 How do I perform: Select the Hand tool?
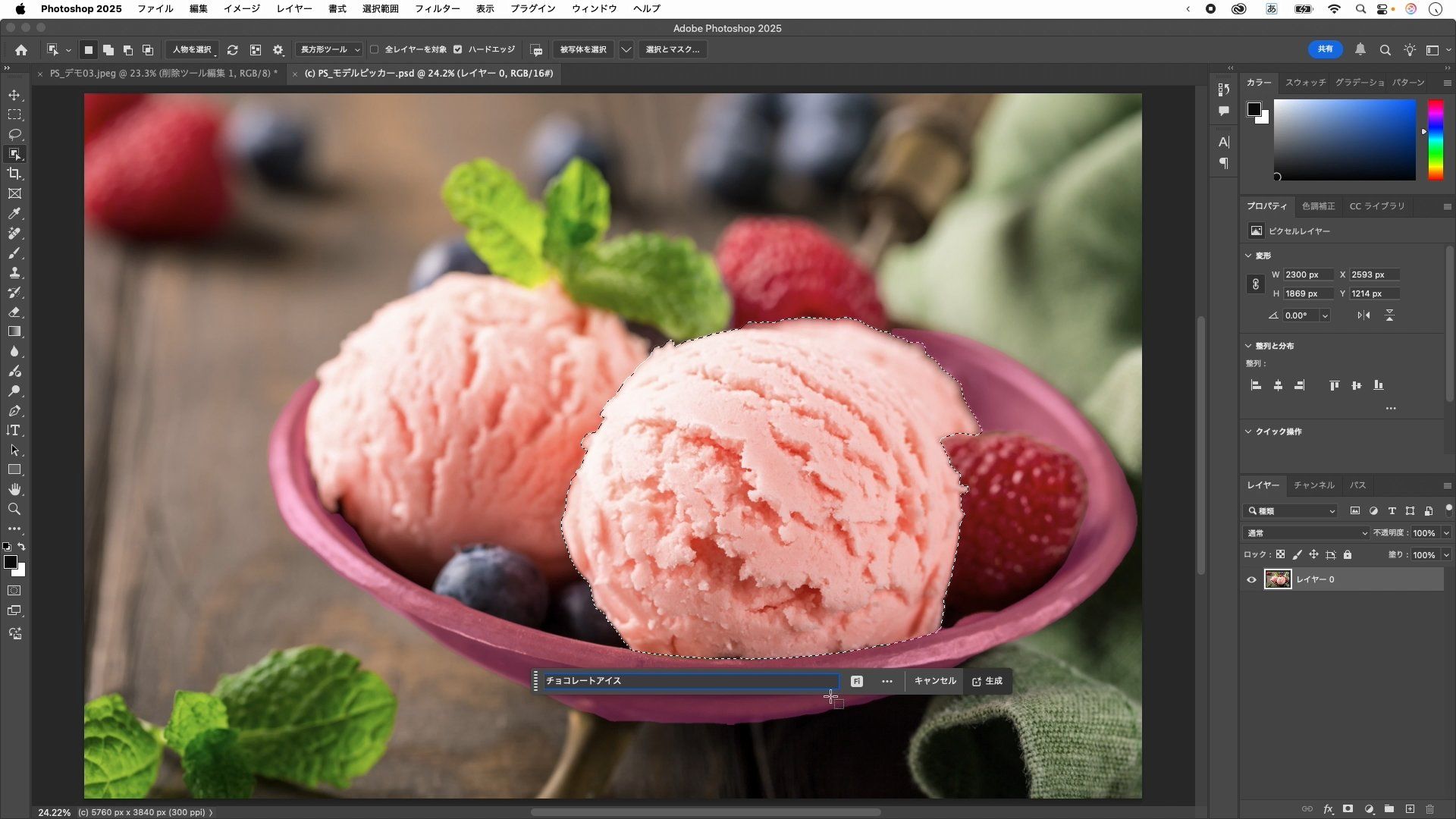tap(14, 490)
